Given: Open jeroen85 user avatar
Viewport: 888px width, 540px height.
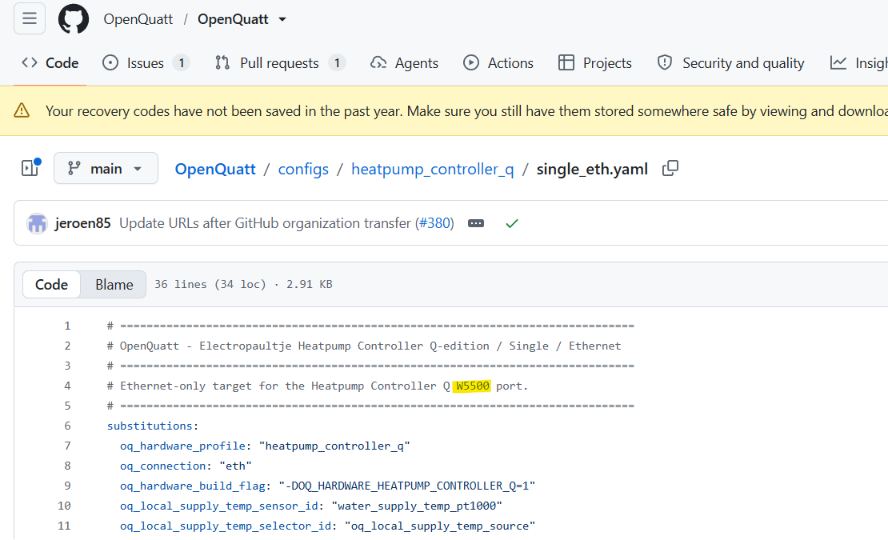Looking at the screenshot, I should coord(37,223).
